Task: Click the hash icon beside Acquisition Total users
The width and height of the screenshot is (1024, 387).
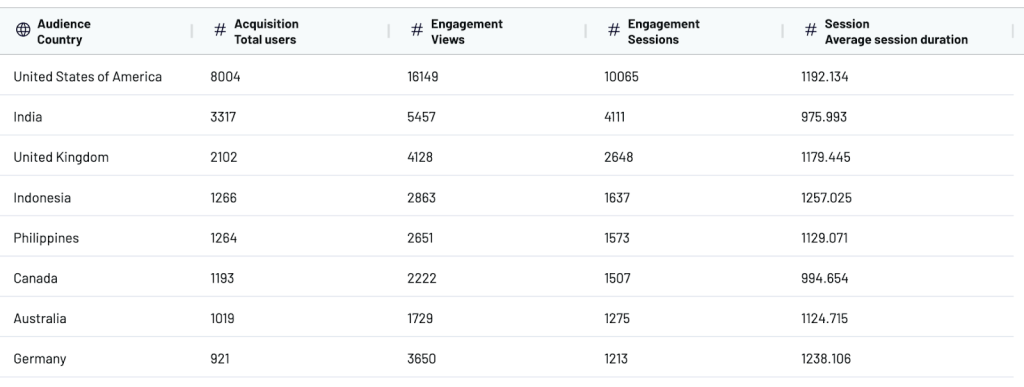Action: point(220,30)
